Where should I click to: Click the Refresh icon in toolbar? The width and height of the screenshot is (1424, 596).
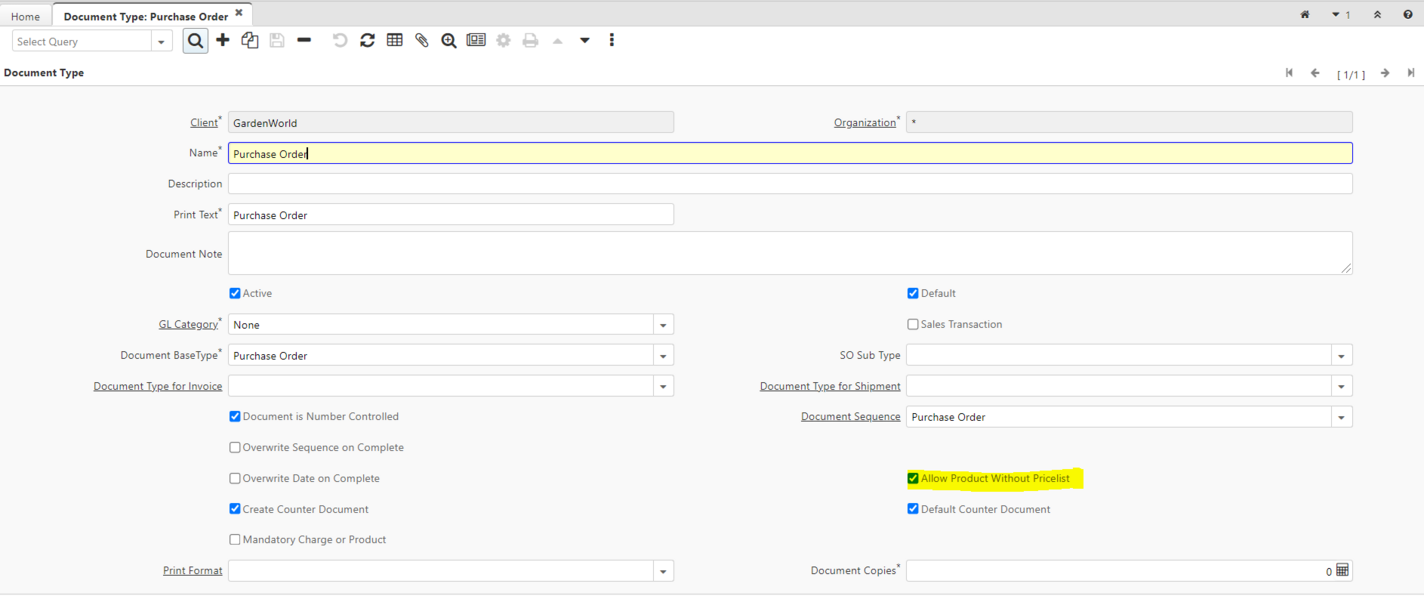(367, 40)
